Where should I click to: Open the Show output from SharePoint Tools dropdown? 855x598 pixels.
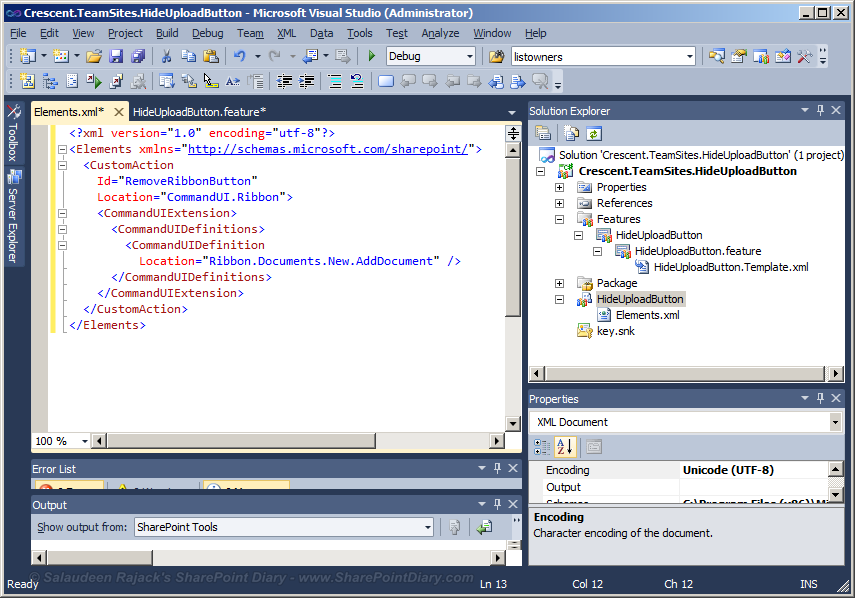tap(428, 527)
